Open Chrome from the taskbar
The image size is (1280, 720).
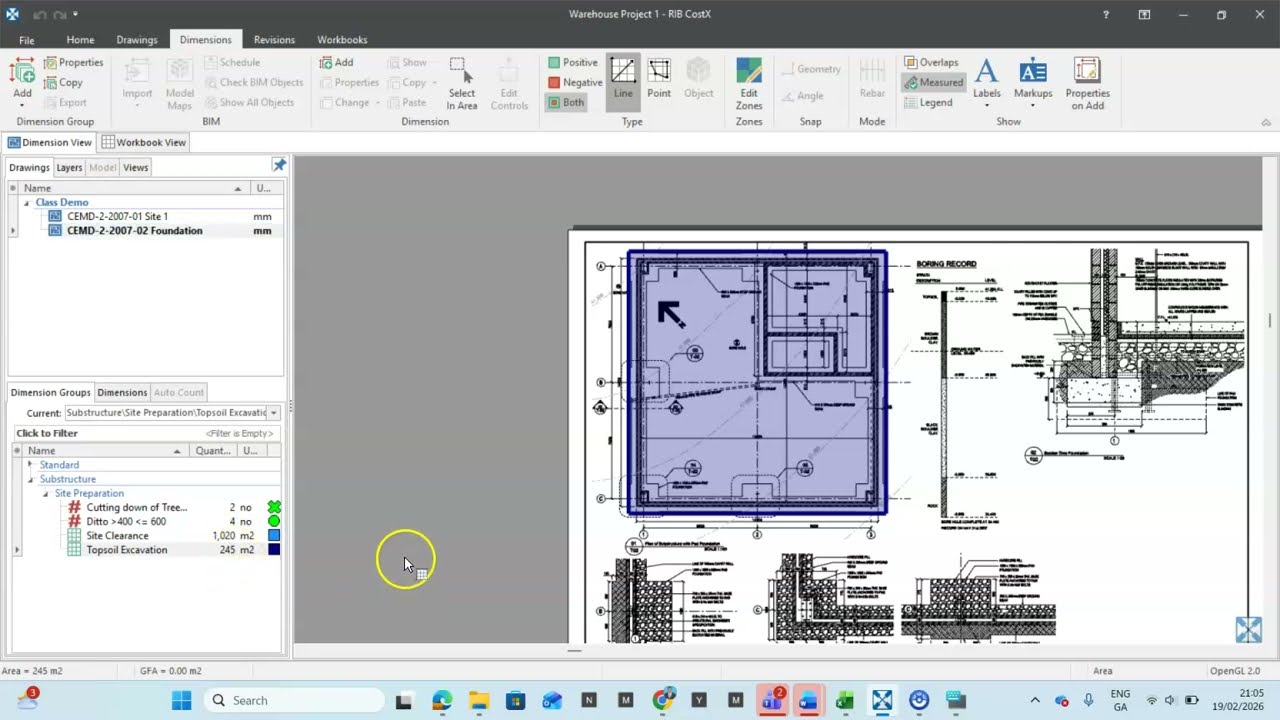coord(662,700)
